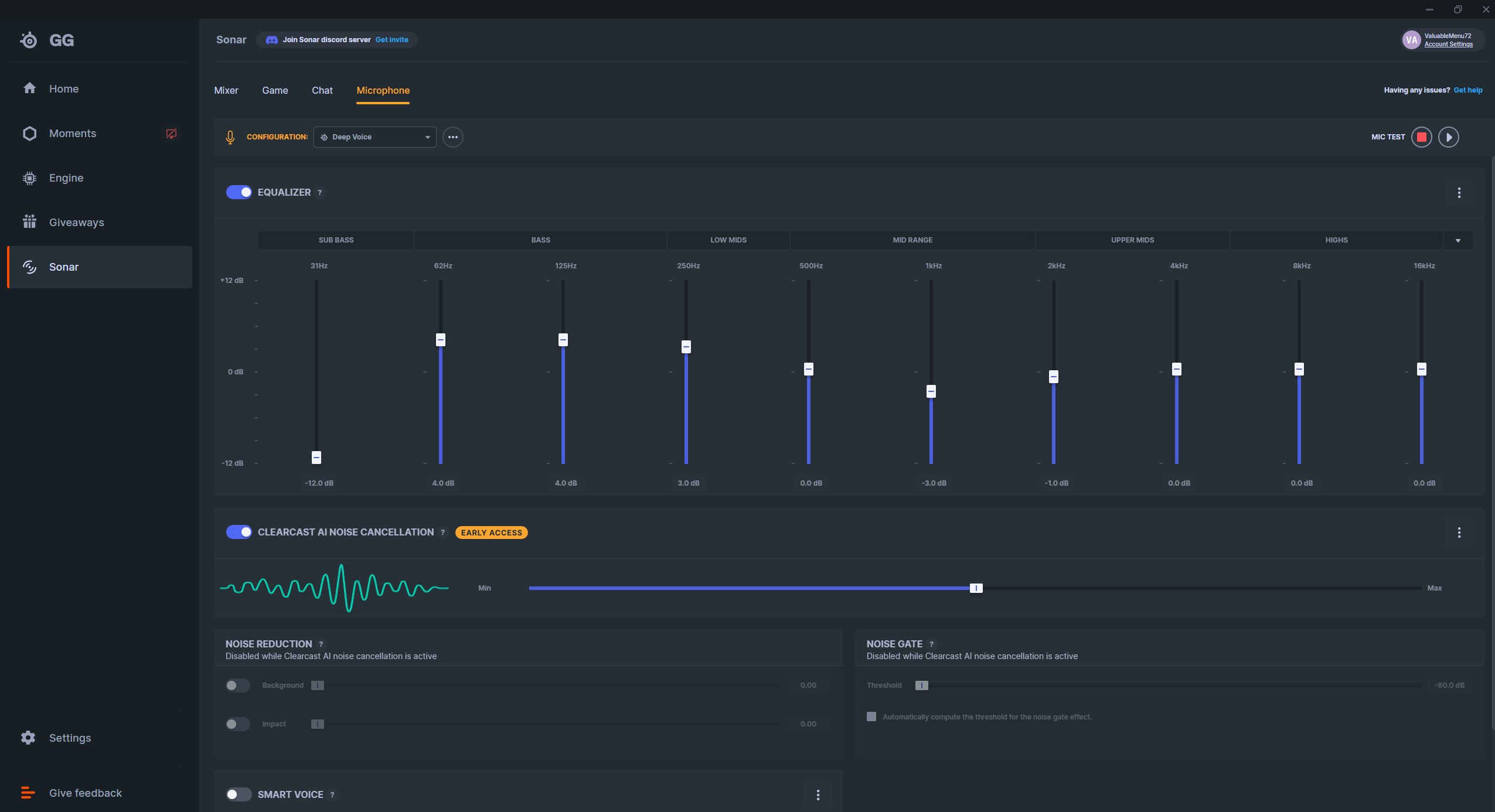The height and width of the screenshot is (812, 1495).
Task: Open the Giveaways section
Action: click(100, 222)
